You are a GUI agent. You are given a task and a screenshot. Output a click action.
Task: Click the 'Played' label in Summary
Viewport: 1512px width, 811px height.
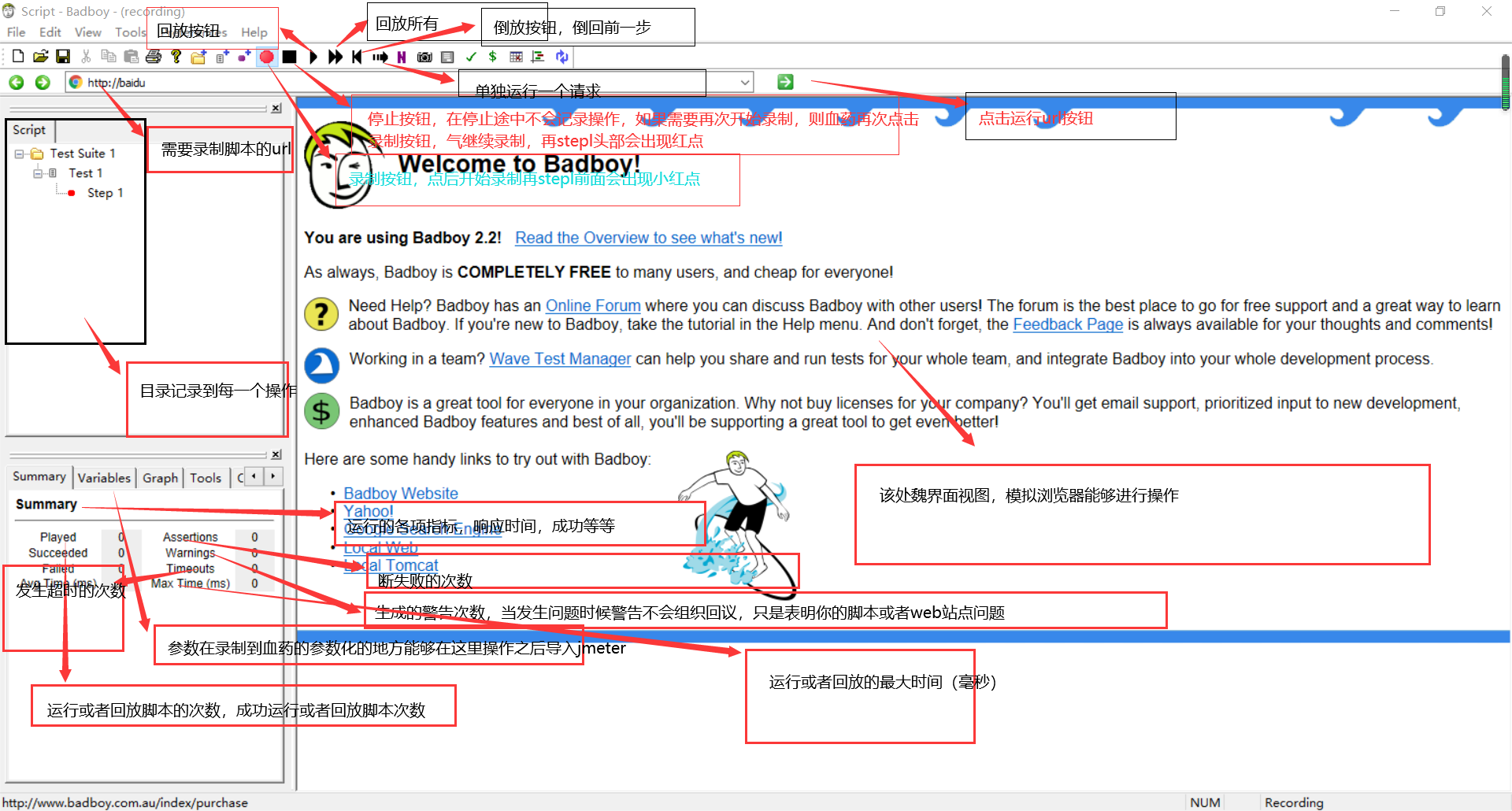(x=58, y=537)
